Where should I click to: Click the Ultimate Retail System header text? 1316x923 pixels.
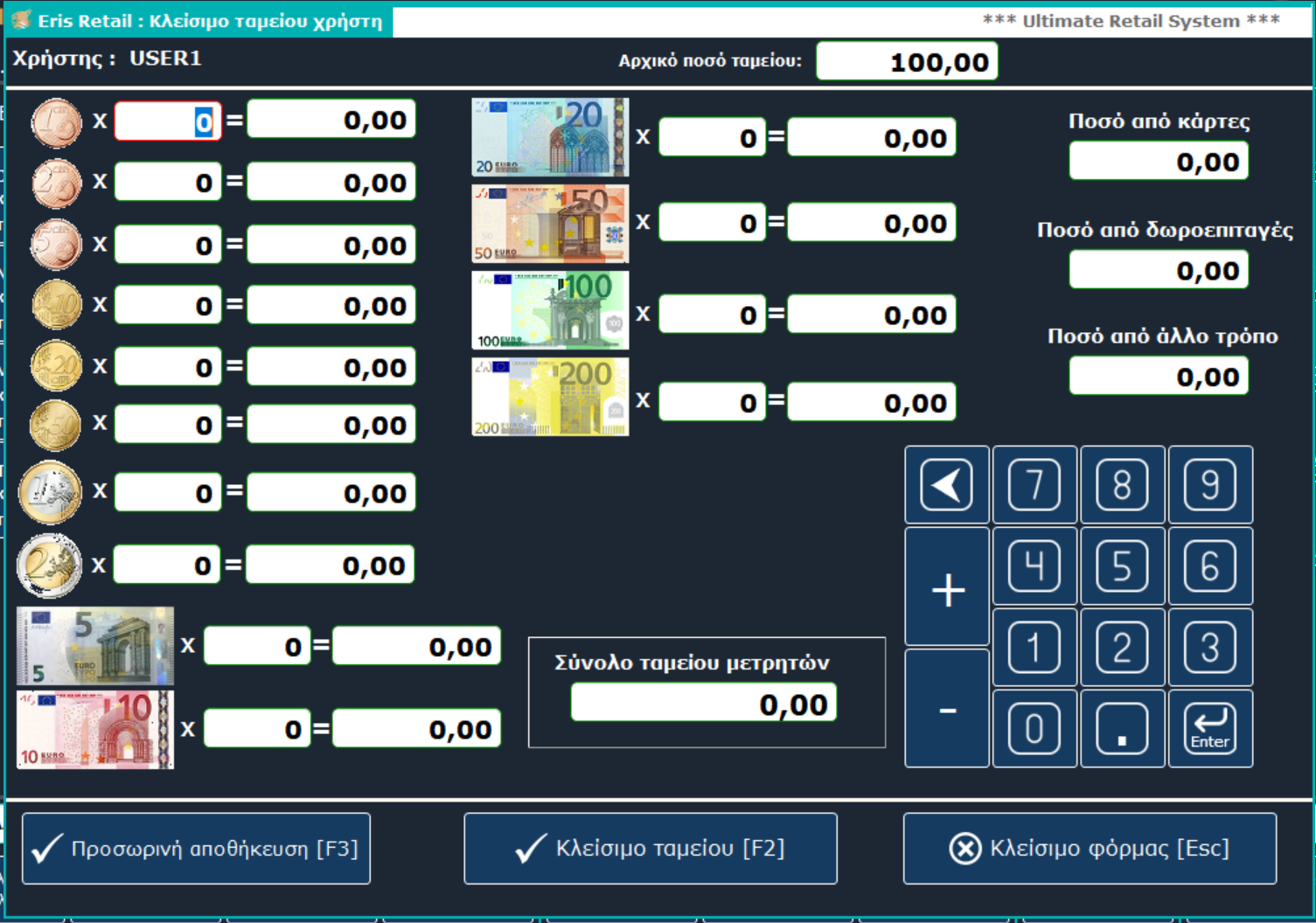tap(1131, 21)
